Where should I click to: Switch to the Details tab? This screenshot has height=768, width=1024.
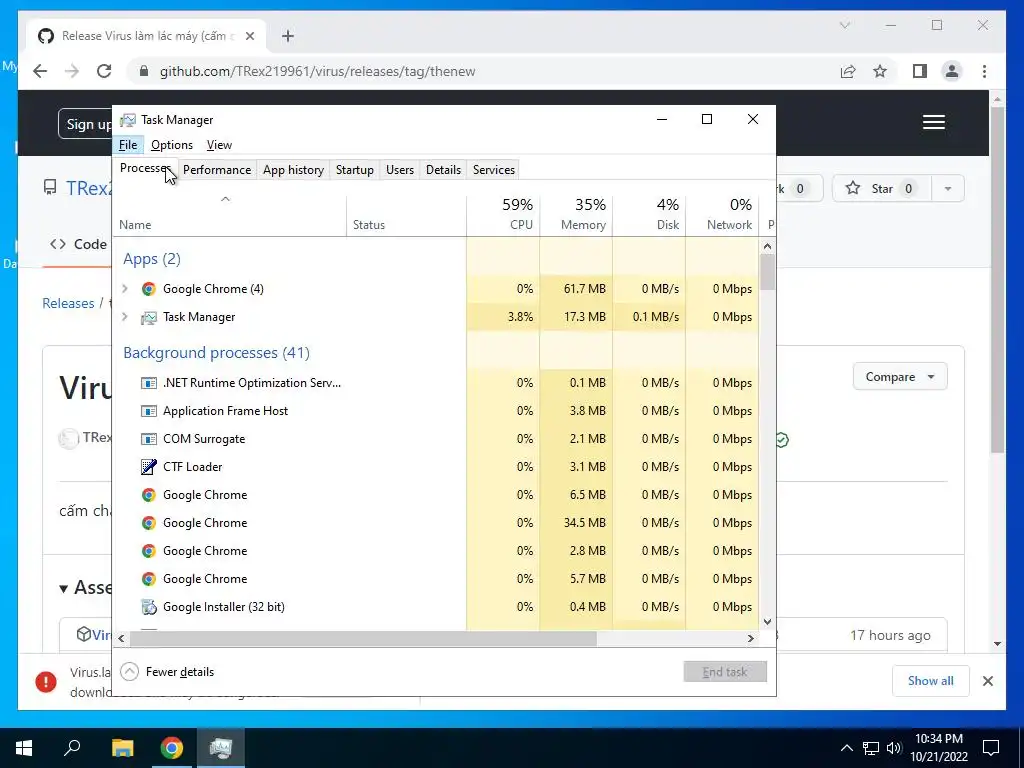443,170
